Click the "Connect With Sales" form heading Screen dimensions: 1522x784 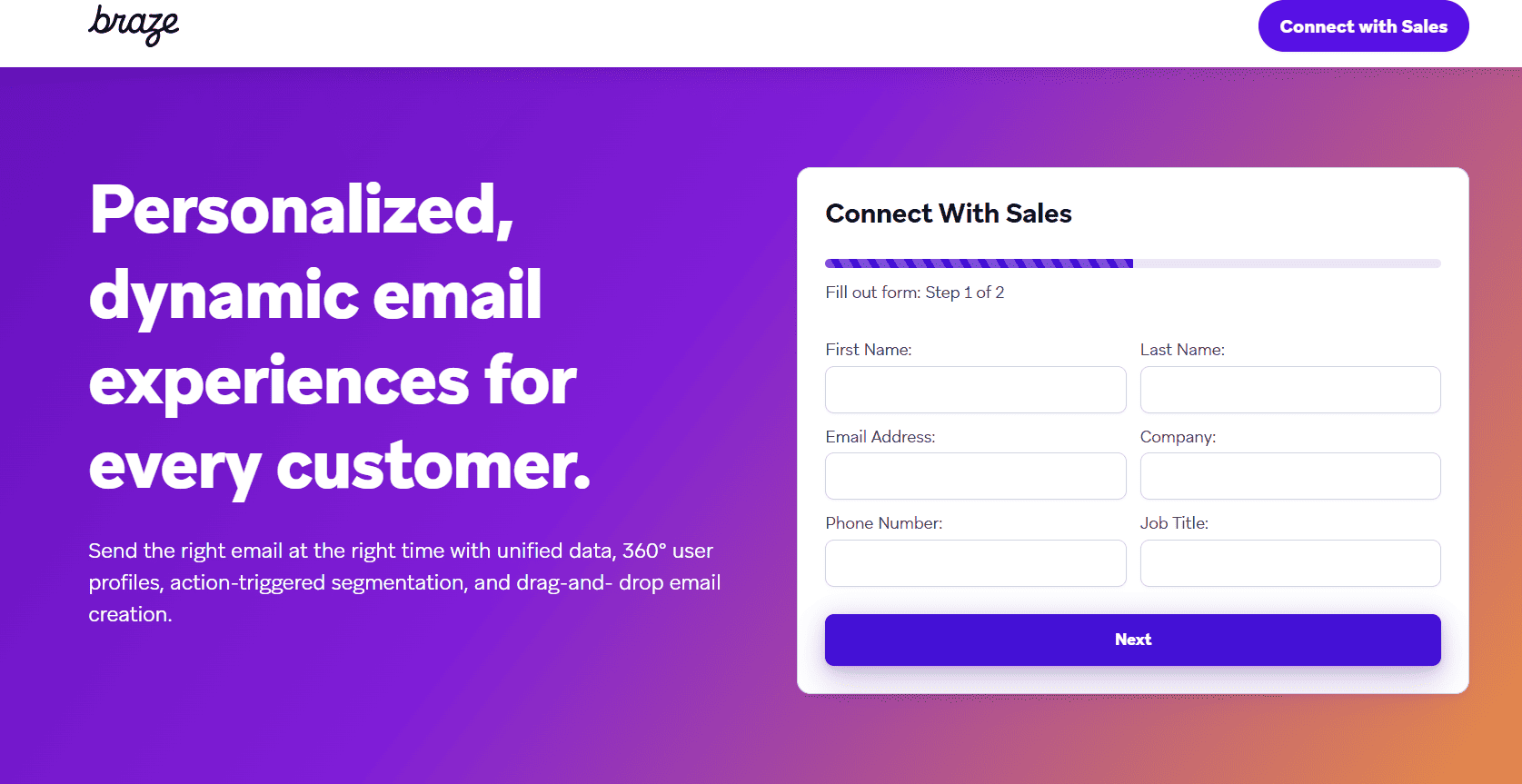[x=948, y=213]
